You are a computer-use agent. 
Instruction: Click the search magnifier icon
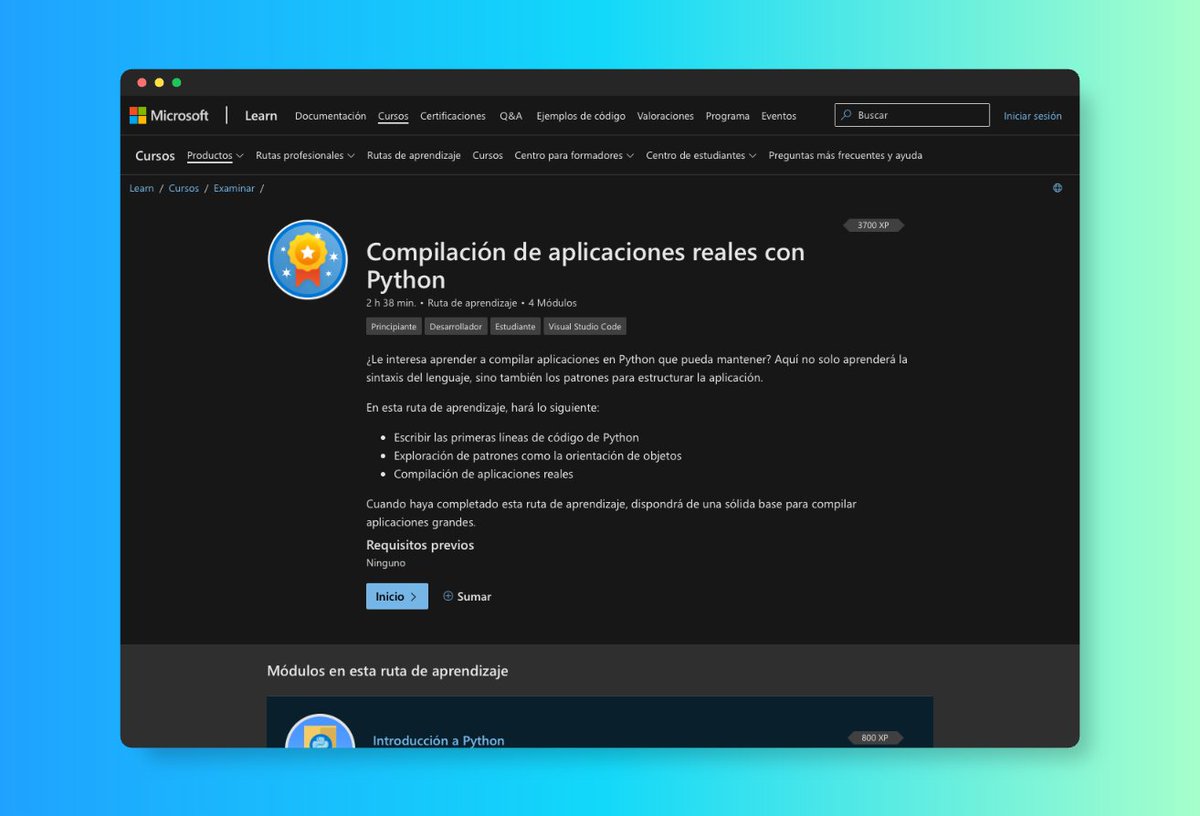847,115
